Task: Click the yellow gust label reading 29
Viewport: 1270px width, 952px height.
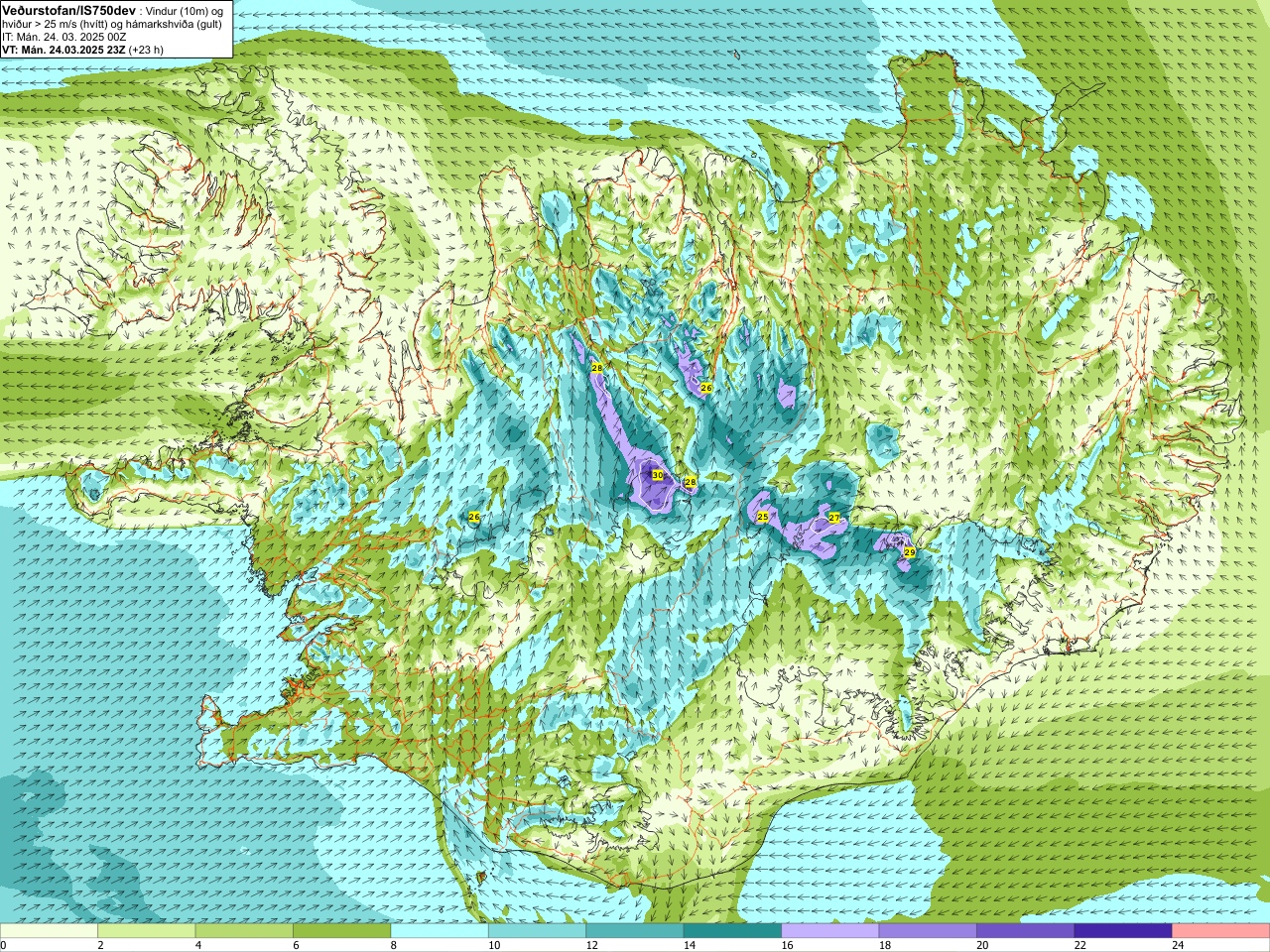Action: pyautogui.click(x=910, y=552)
